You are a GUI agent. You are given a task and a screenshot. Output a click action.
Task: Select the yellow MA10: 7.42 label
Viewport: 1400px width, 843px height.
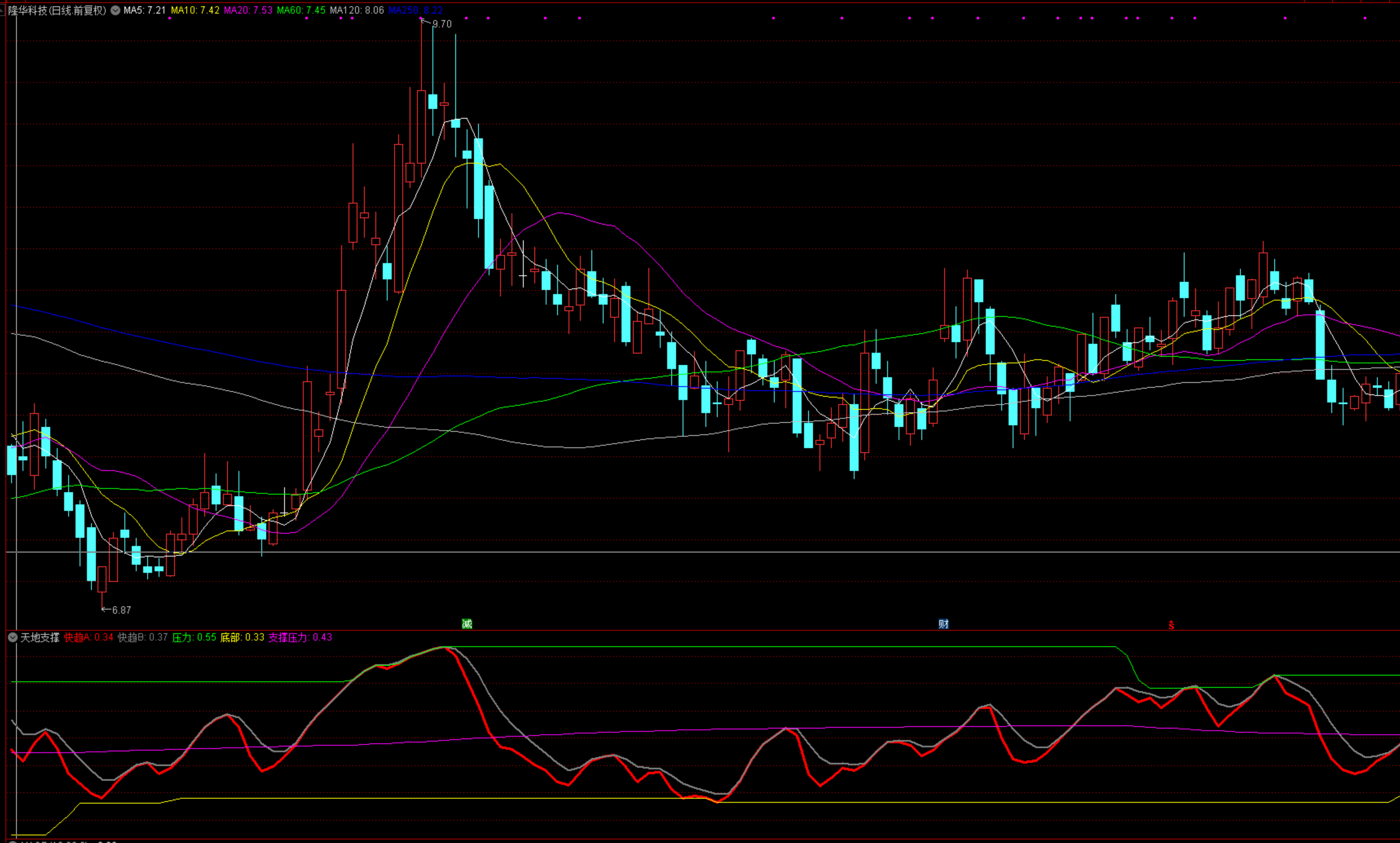click(194, 10)
